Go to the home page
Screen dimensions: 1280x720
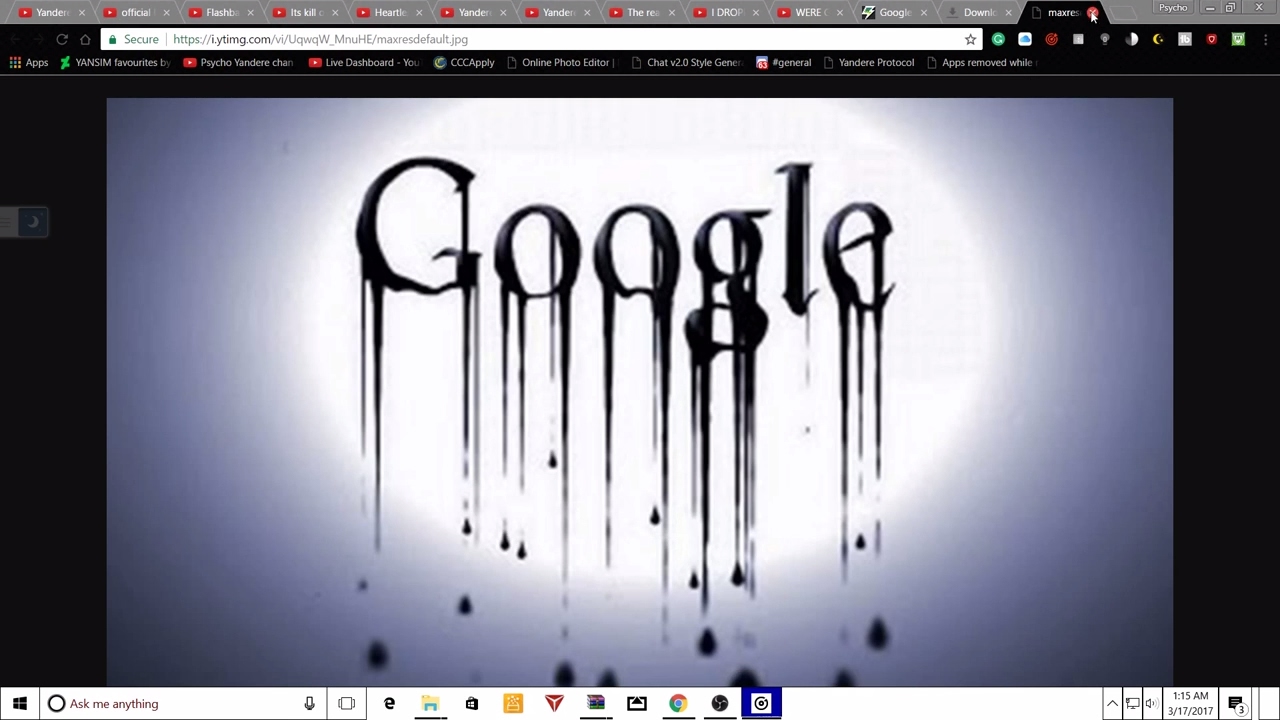click(x=85, y=39)
